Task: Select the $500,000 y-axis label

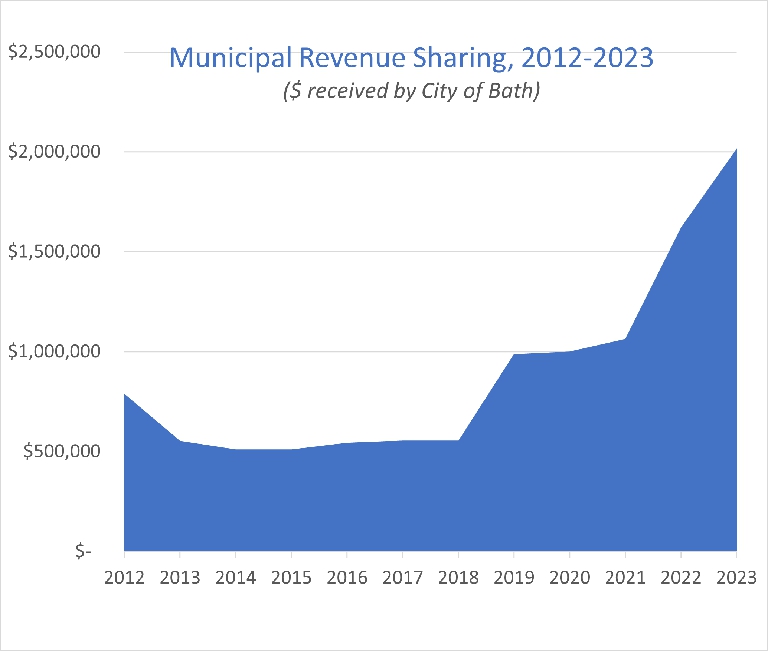Action: 62,451
